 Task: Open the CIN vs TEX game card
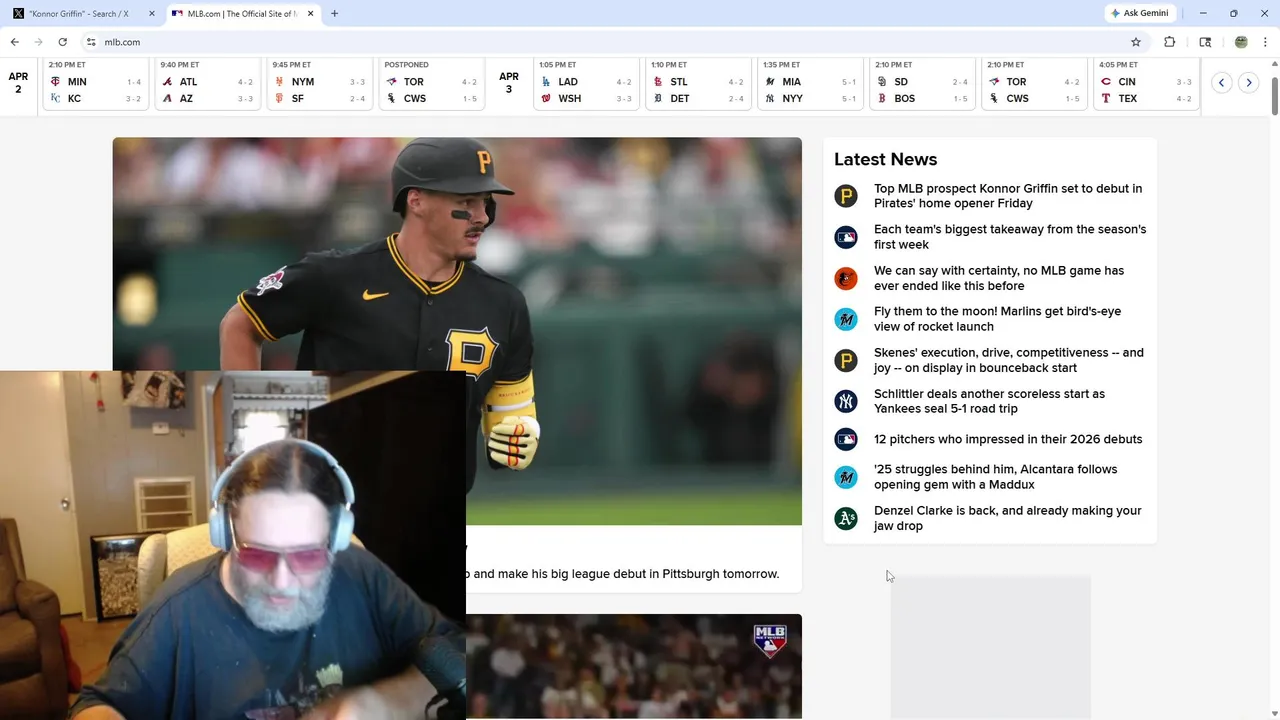1146,83
